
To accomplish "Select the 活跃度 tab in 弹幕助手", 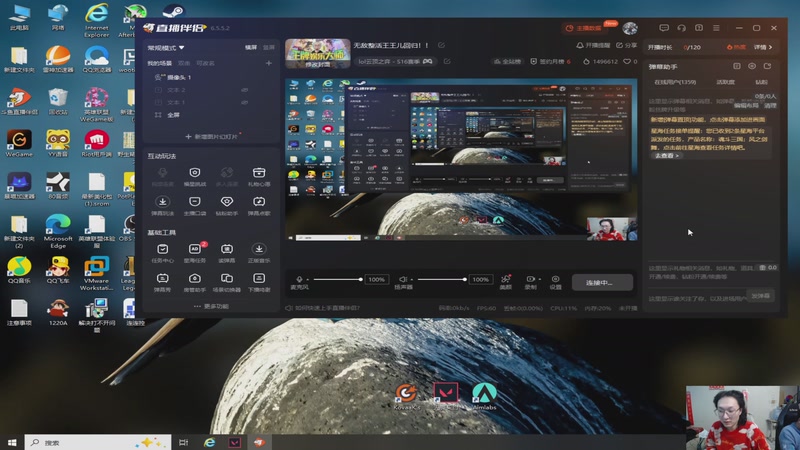I will (x=725, y=82).
